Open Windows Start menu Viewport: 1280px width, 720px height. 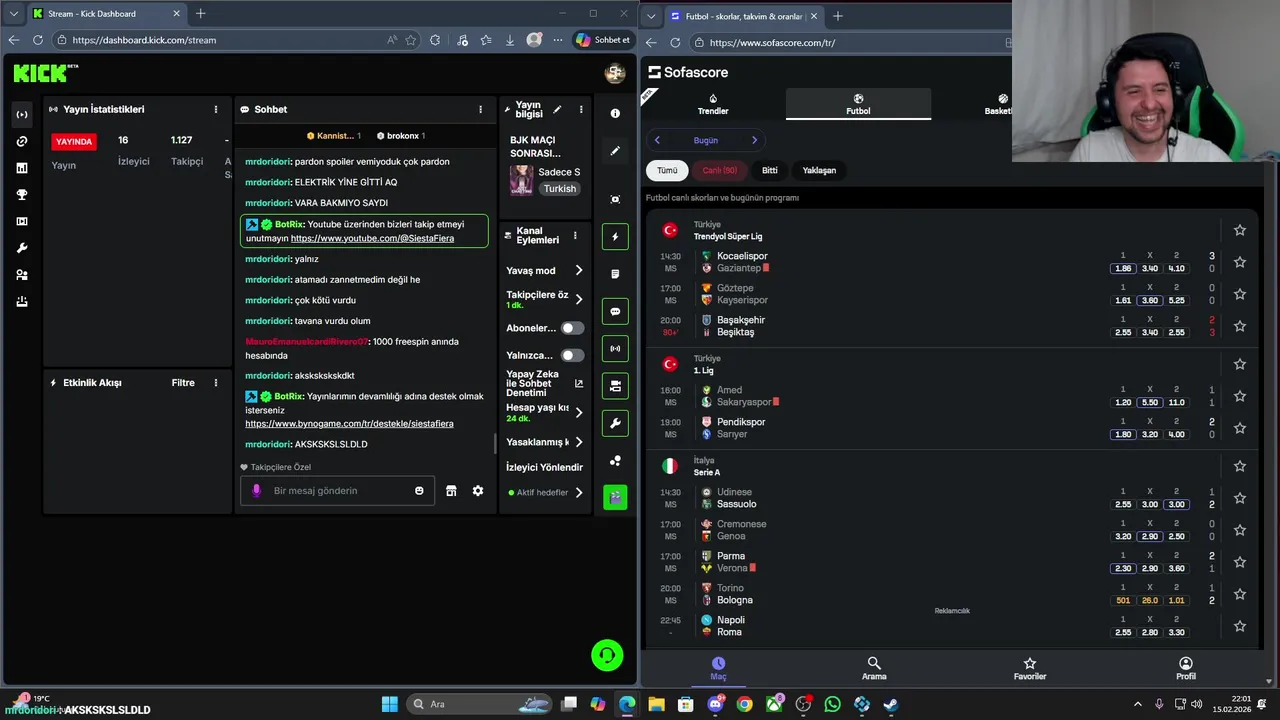pyautogui.click(x=389, y=704)
